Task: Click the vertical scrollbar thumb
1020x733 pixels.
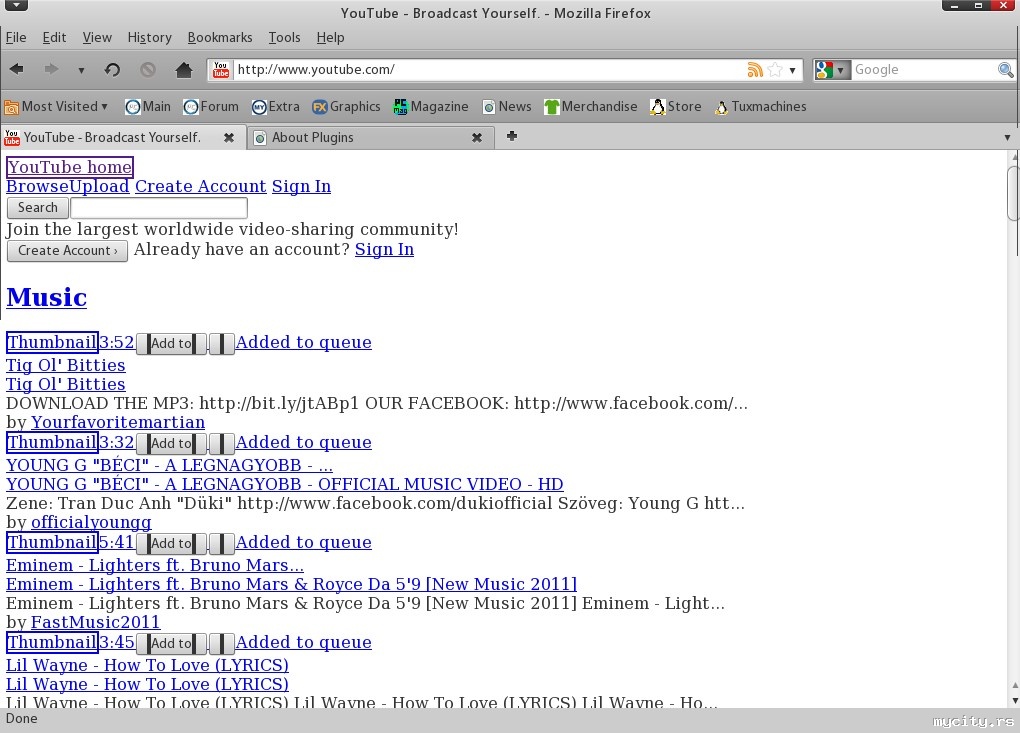Action: 1013,193
